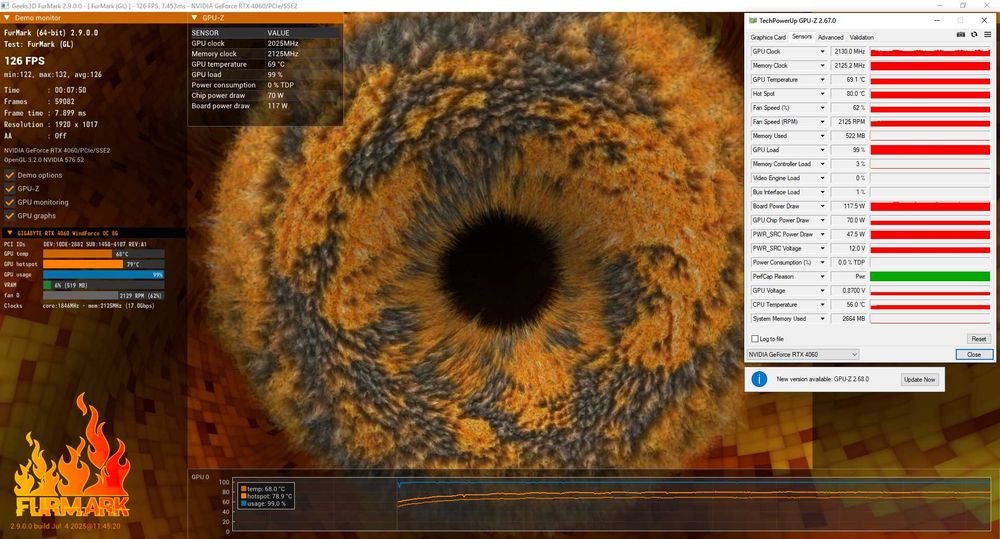Open the PerfCap Reason dropdown
Viewport: 1000px width, 539px height.
822,276
